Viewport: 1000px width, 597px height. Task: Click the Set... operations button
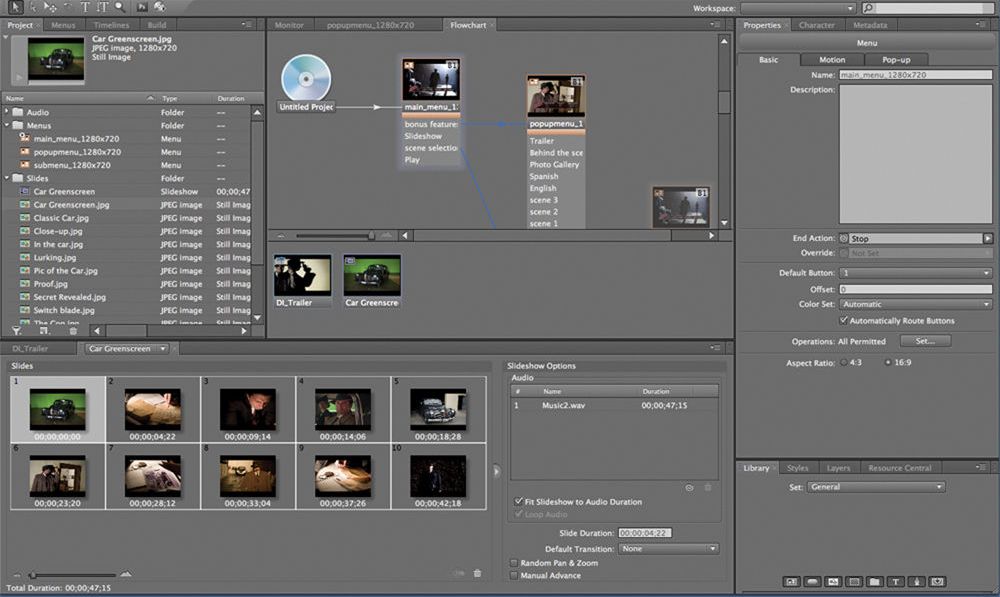[924, 341]
